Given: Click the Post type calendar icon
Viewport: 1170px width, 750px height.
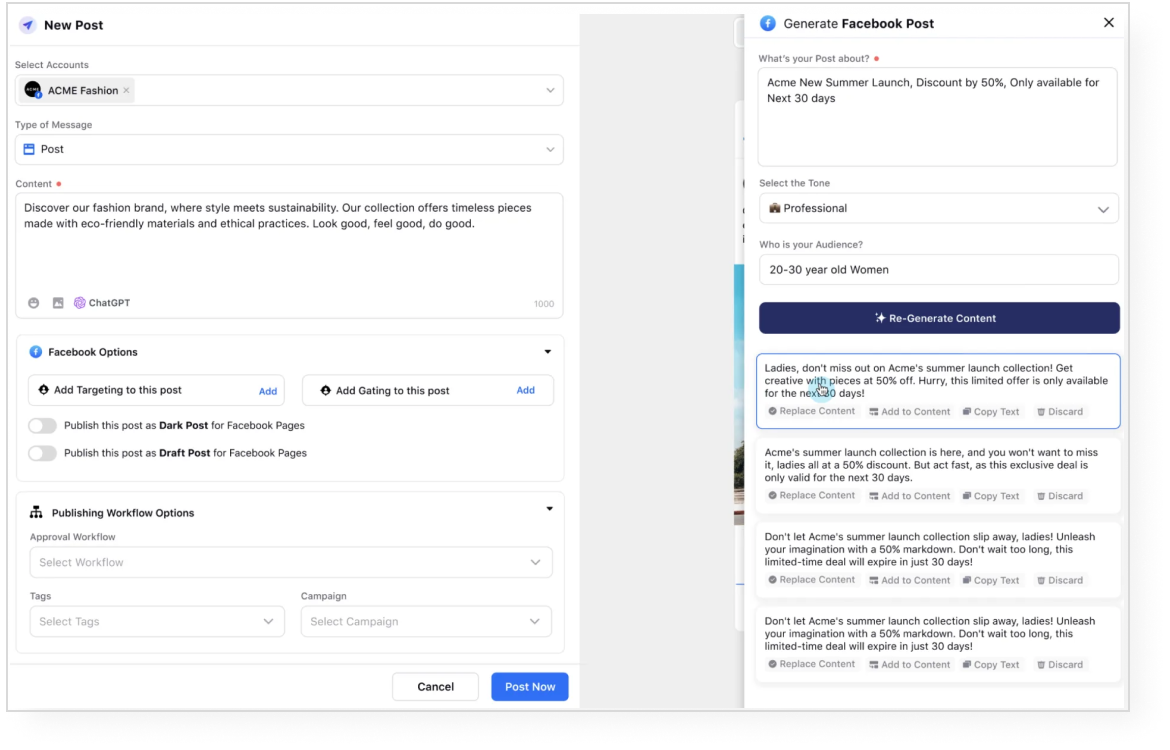Looking at the screenshot, I should pyautogui.click(x=29, y=149).
